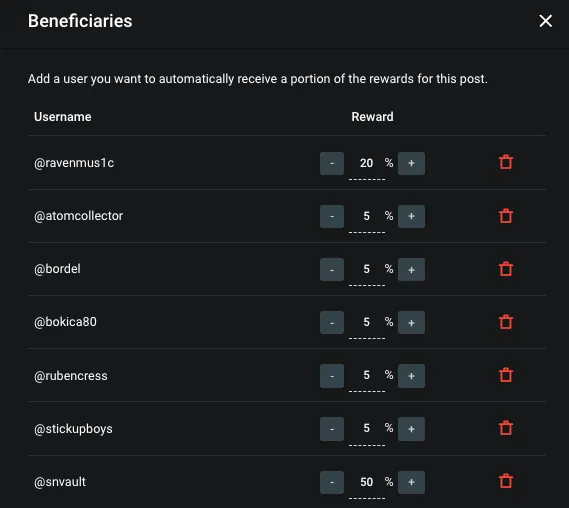569x508 pixels.
Task: Increase the @snvault reward percentage
Action: 411,482
